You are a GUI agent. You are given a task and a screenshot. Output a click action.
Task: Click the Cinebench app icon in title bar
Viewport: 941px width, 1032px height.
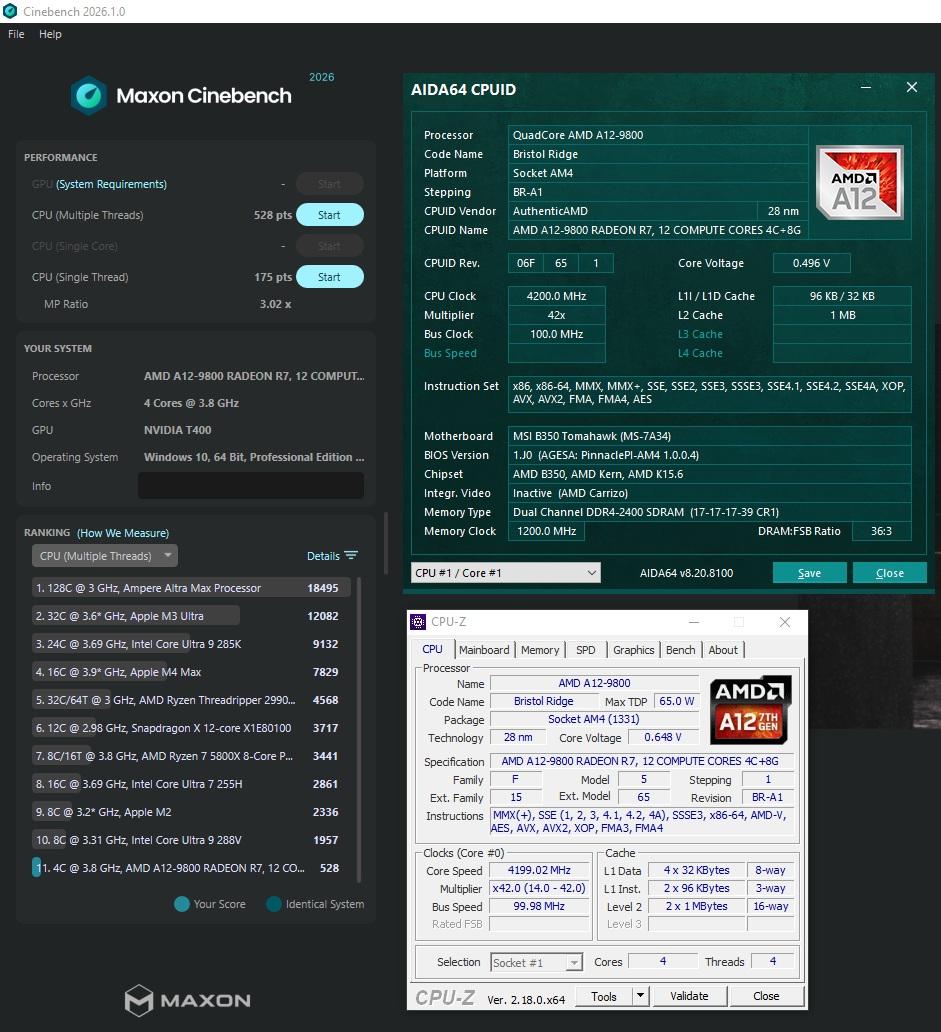pos(10,11)
